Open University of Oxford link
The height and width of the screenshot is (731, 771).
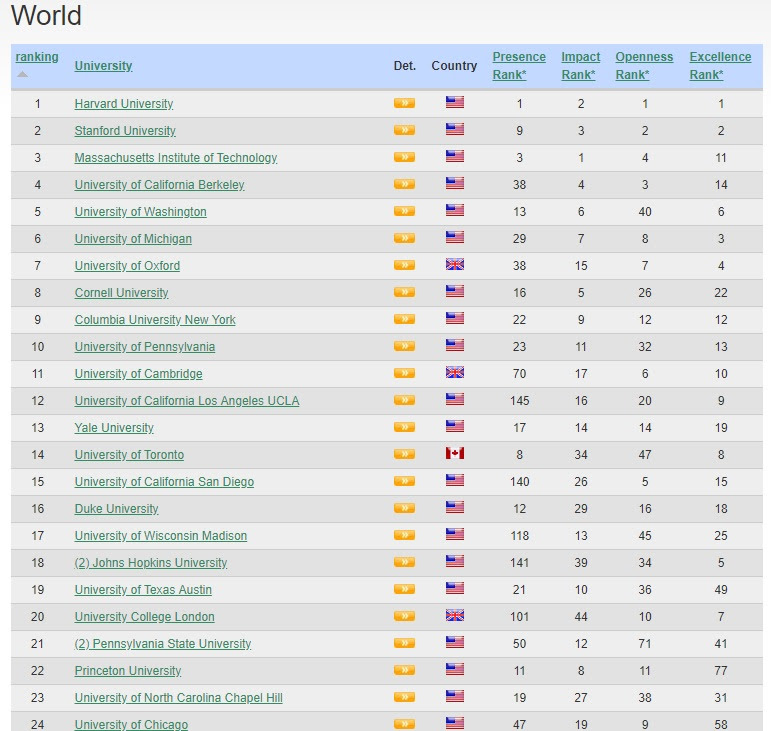pyautogui.click(x=127, y=266)
